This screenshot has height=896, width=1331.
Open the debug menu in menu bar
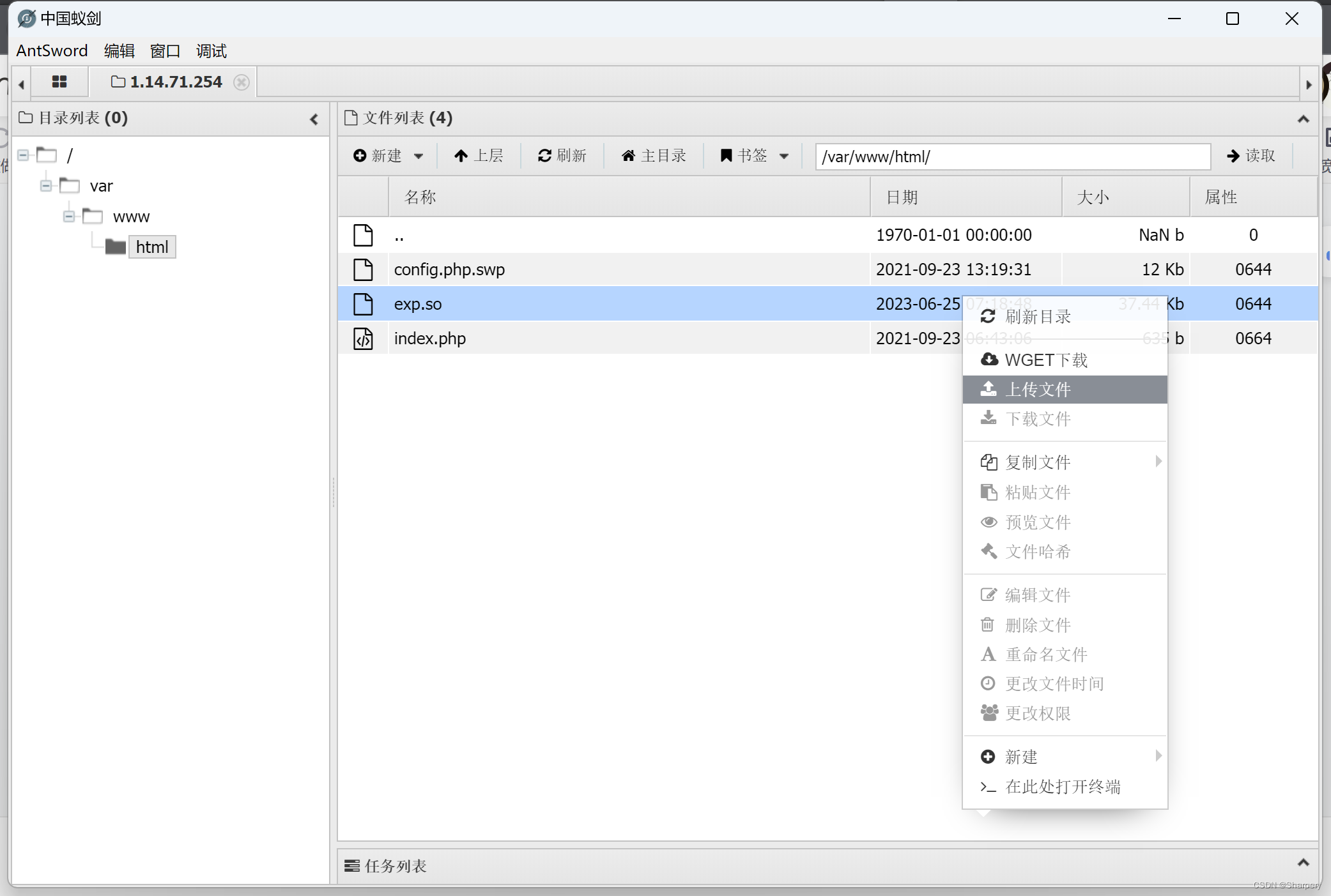211,51
